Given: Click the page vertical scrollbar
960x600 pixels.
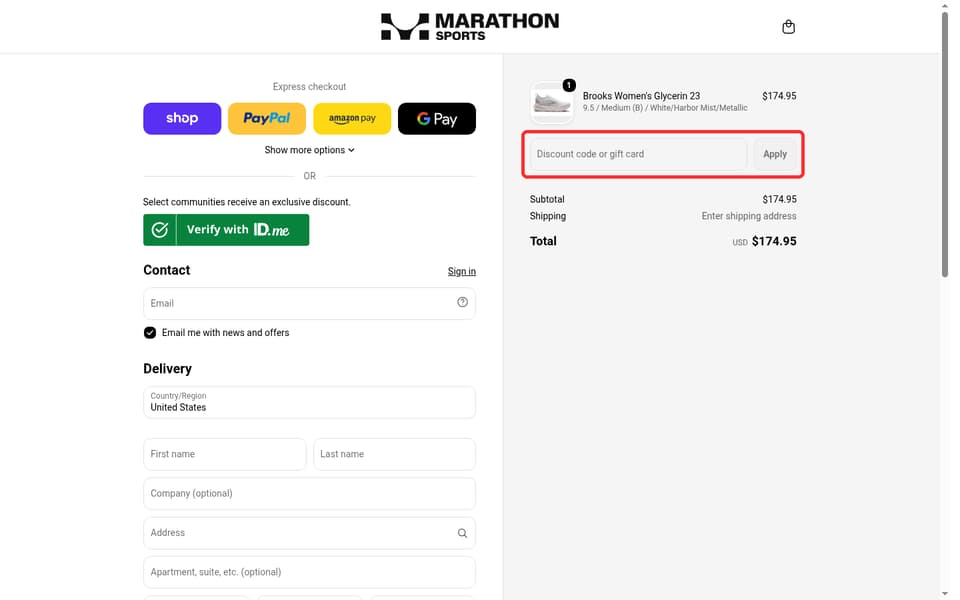Looking at the screenshot, I should click(945, 144).
